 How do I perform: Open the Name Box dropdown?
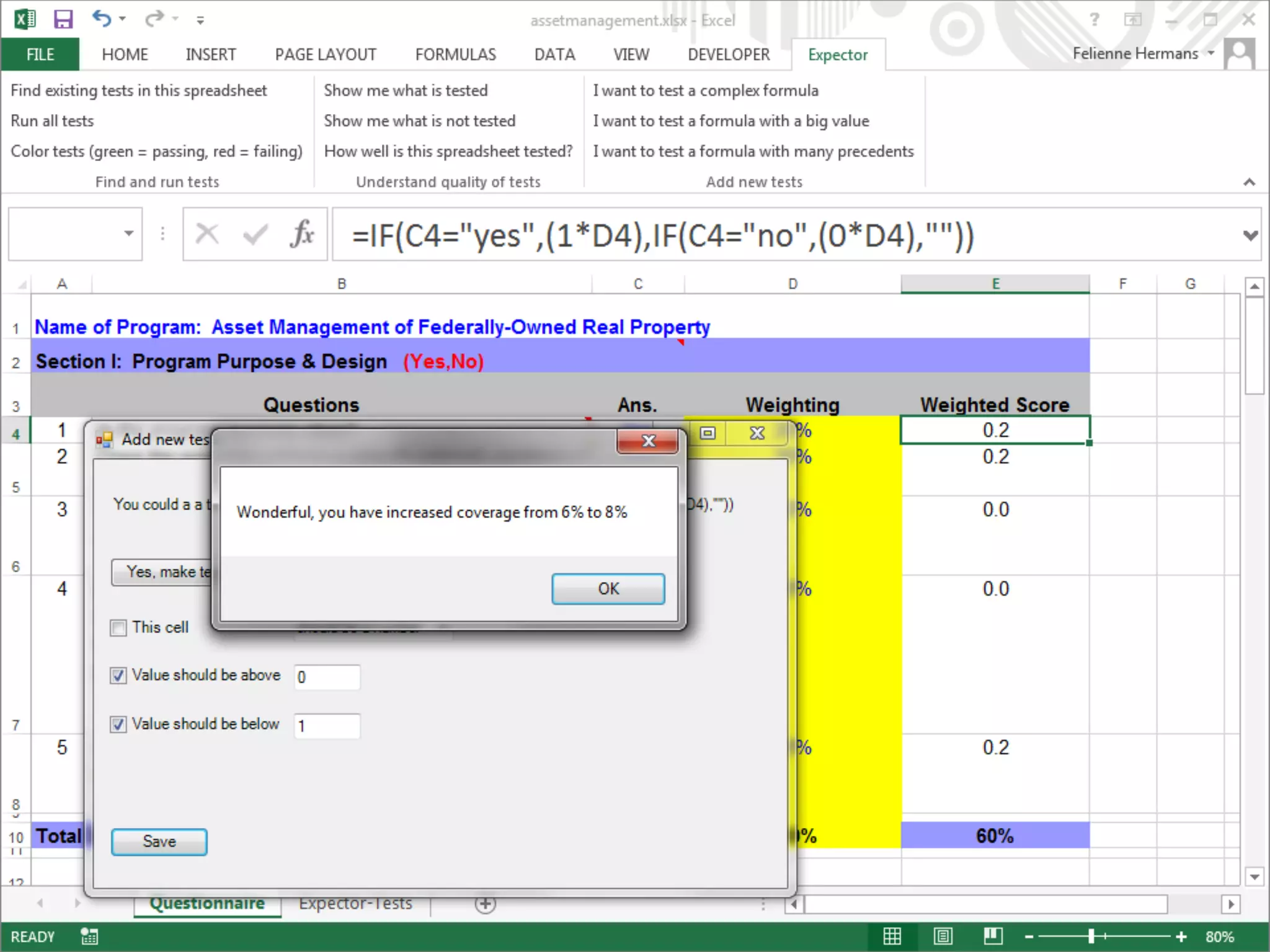(128, 234)
